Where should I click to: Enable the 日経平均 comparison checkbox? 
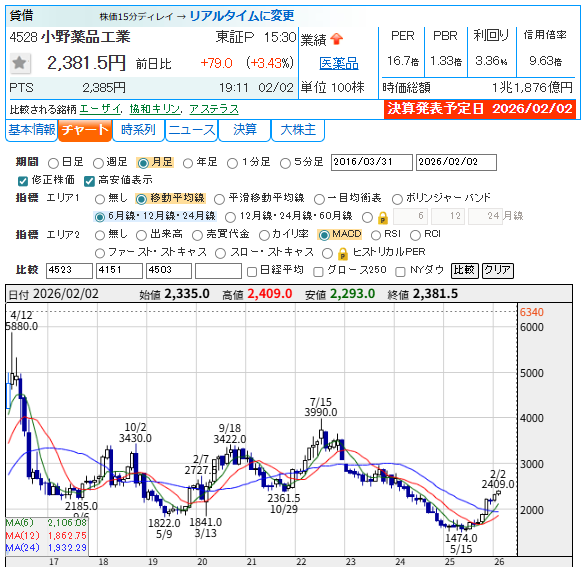252,272
